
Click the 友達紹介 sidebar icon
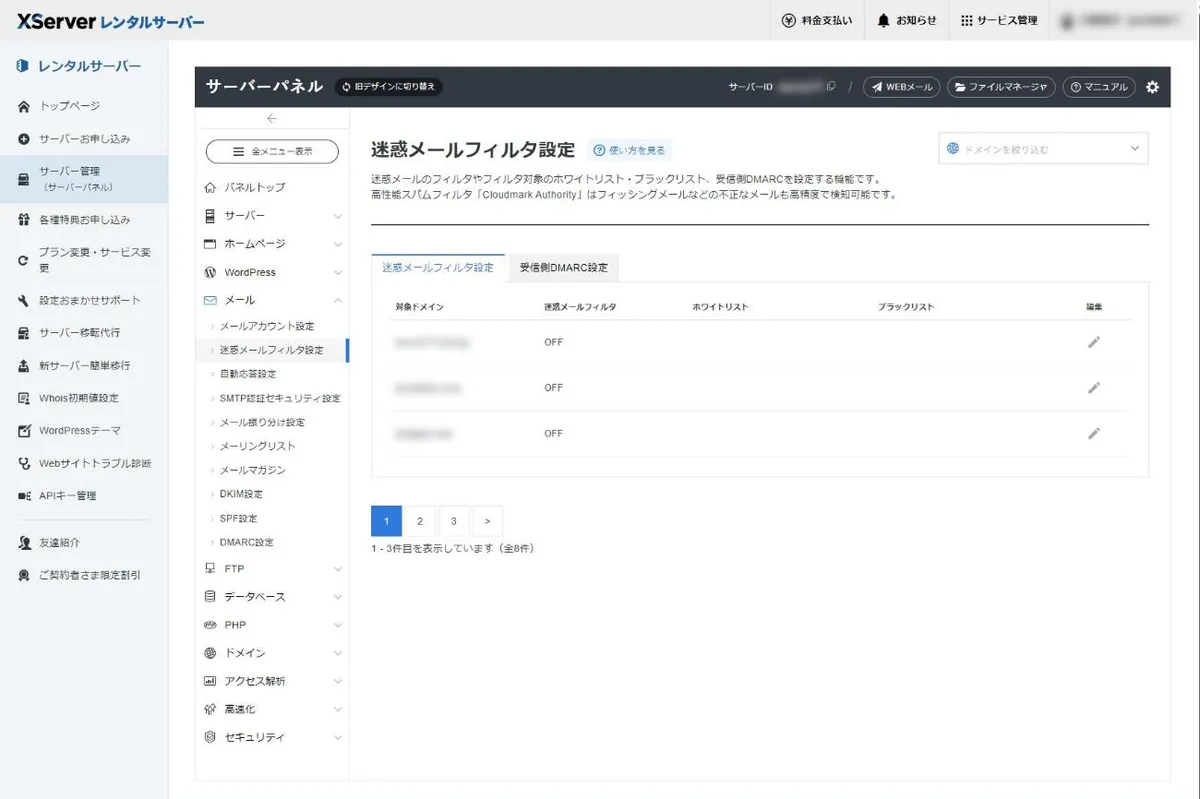24,543
